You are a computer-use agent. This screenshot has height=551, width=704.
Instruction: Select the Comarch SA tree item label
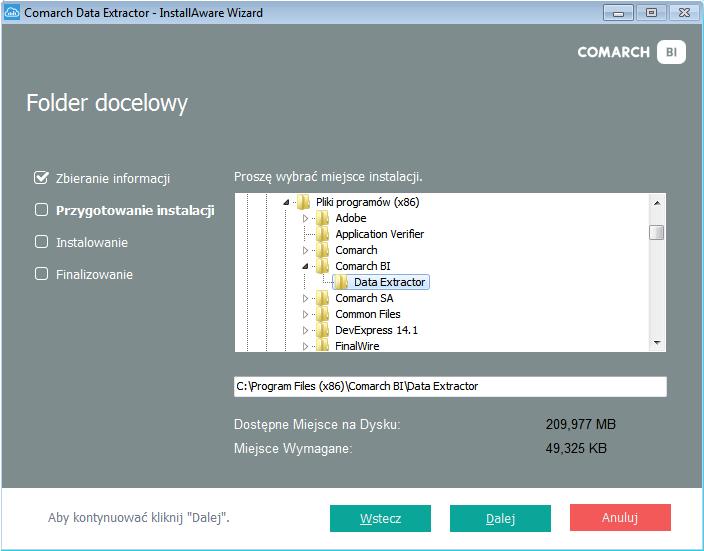point(364,298)
